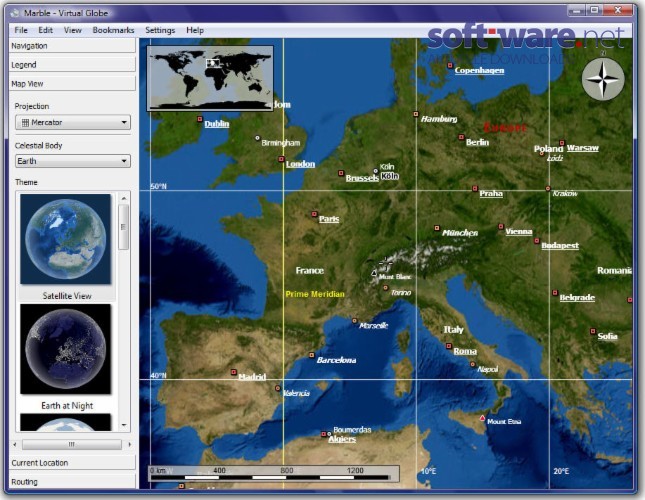The height and width of the screenshot is (500, 645).
Task: Open the Help menu
Action: tap(195, 30)
